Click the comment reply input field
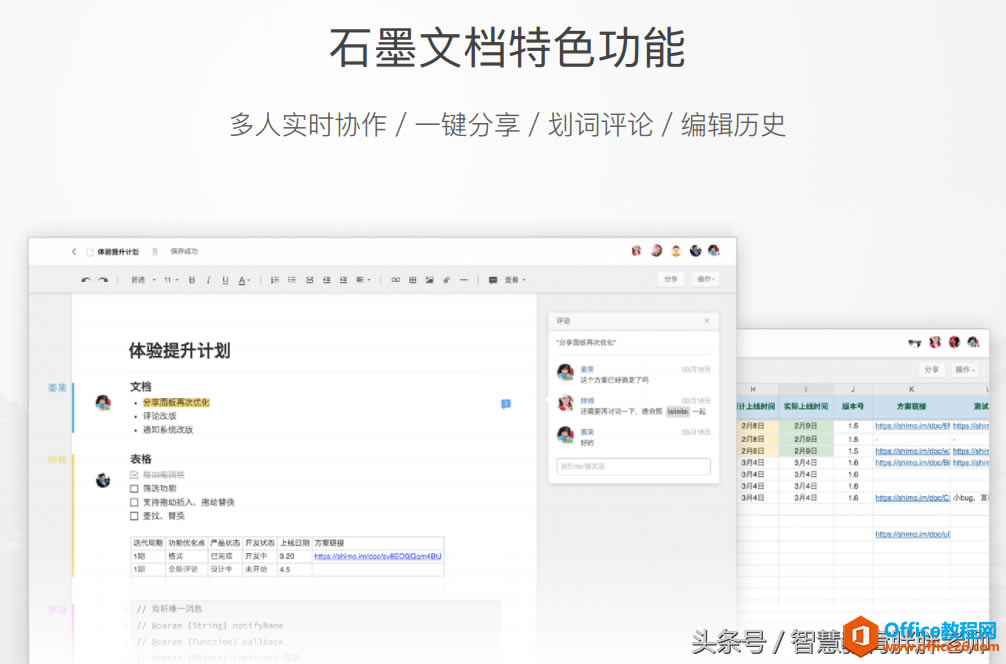Viewport: 1006px width, 664px height. 633,466
